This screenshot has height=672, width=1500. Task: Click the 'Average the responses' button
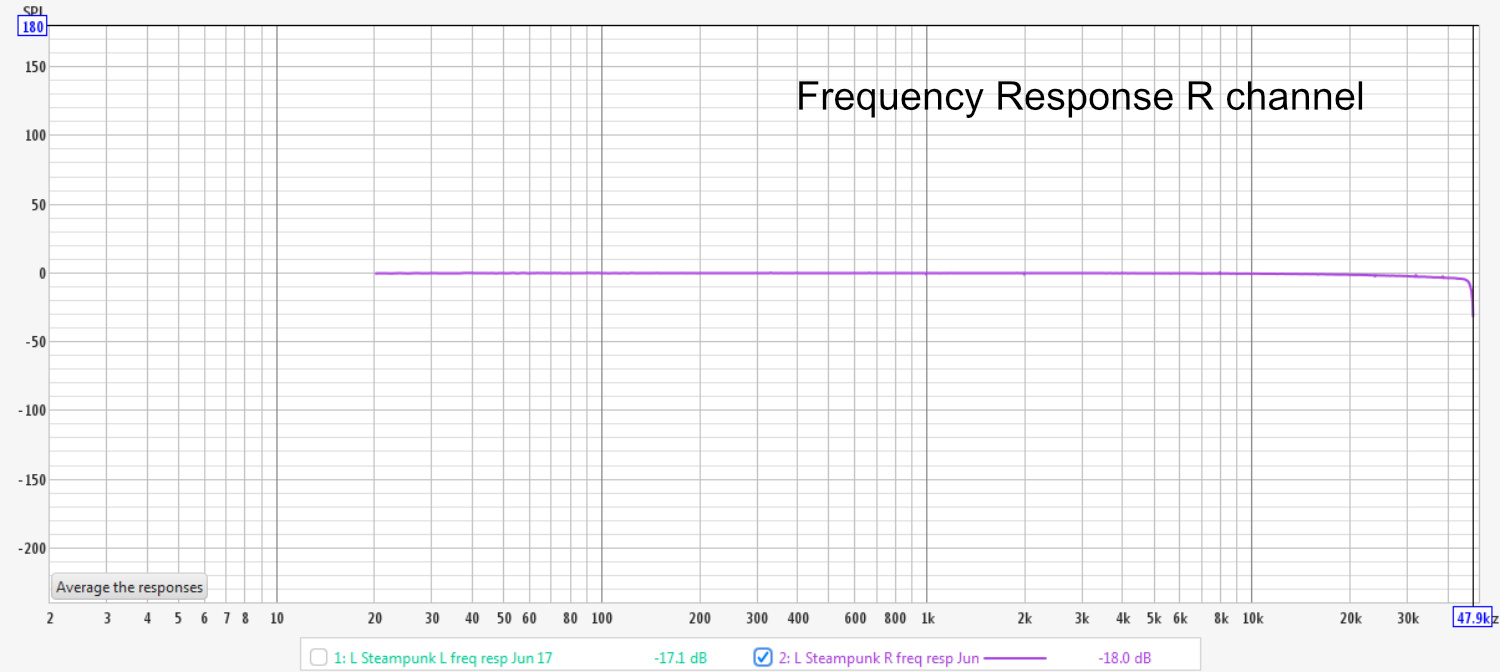pyautogui.click(x=128, y=587)
